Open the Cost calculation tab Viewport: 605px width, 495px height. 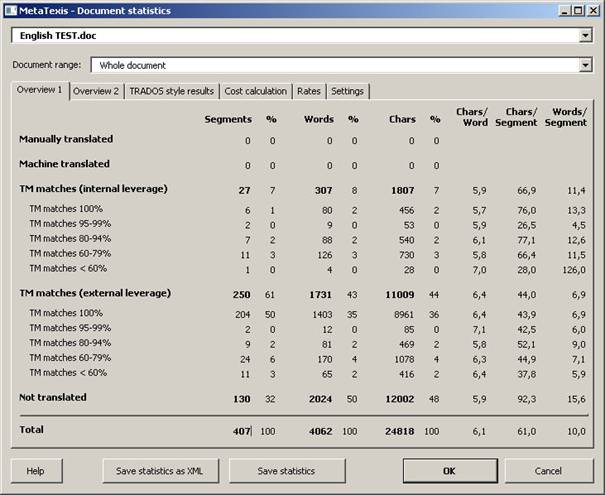click(x=255, y=91)
